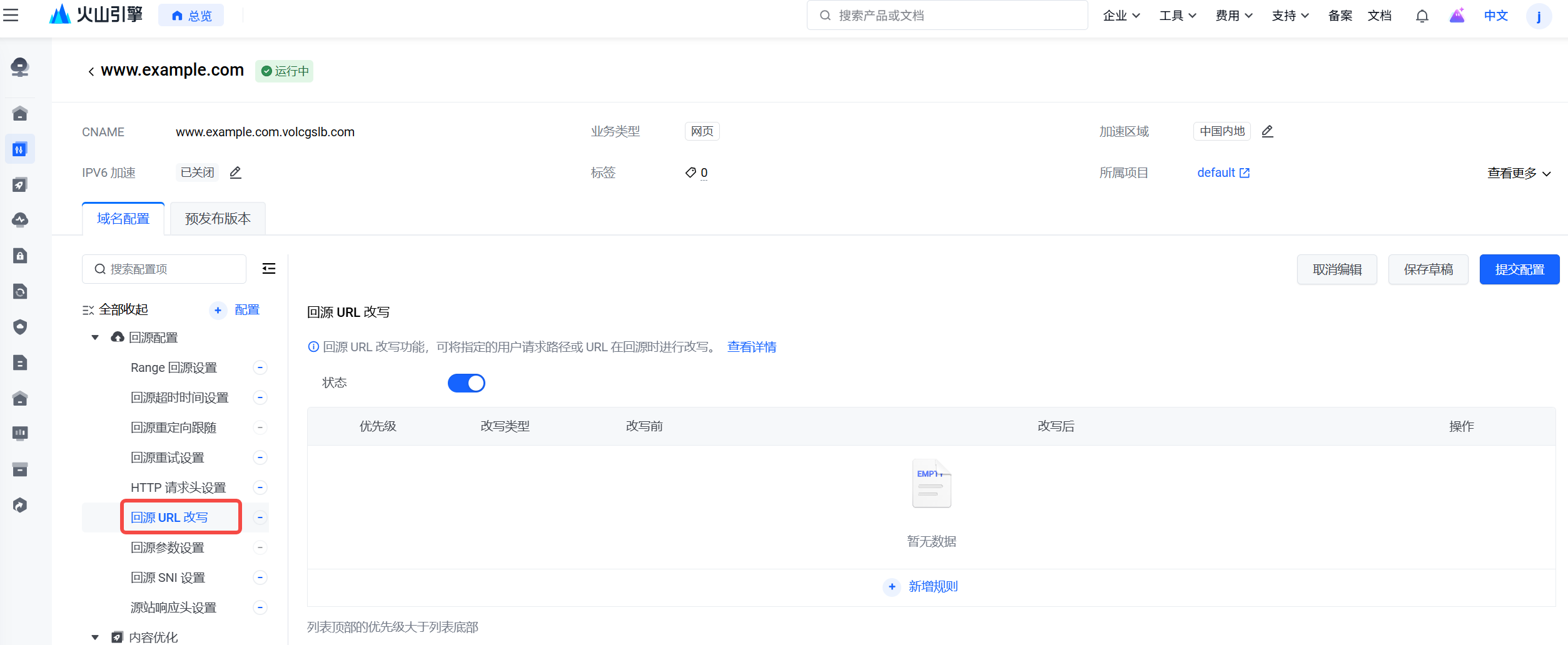Click the 提交配置 button
This screenshot has height=645, width=1568.
pos(1519,269)
